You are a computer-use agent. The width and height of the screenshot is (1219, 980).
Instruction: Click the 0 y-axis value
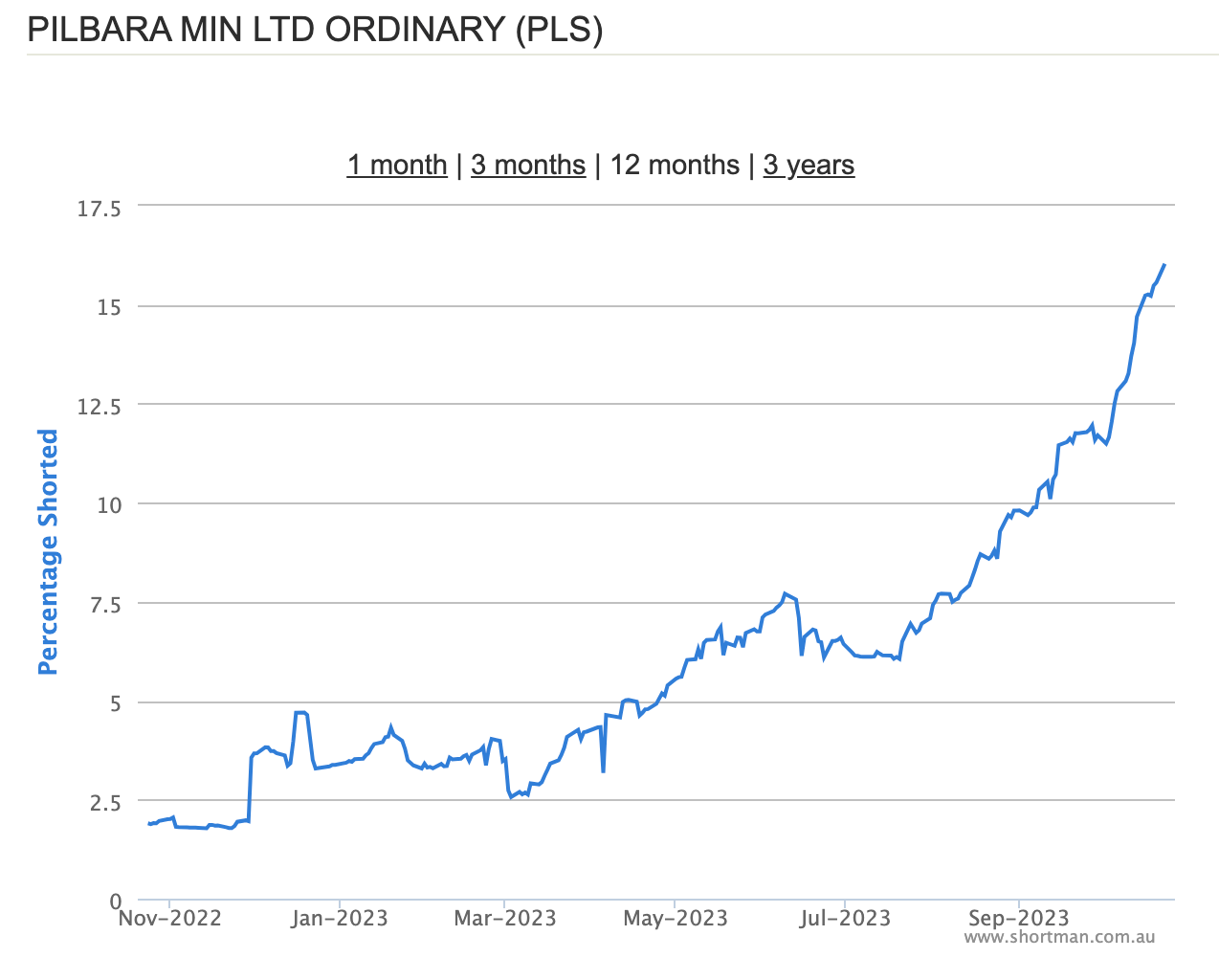[x=116, y=902]
